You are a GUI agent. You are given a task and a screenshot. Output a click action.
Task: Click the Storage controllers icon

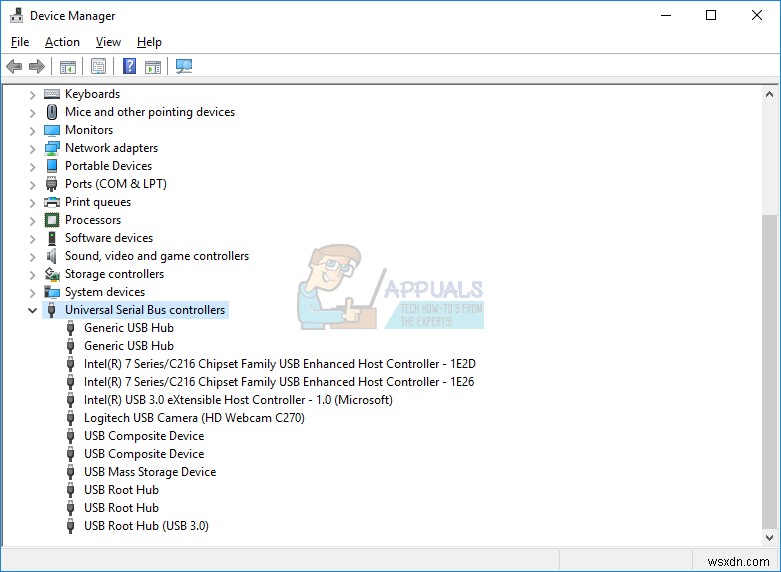click(x=52, y=274)
